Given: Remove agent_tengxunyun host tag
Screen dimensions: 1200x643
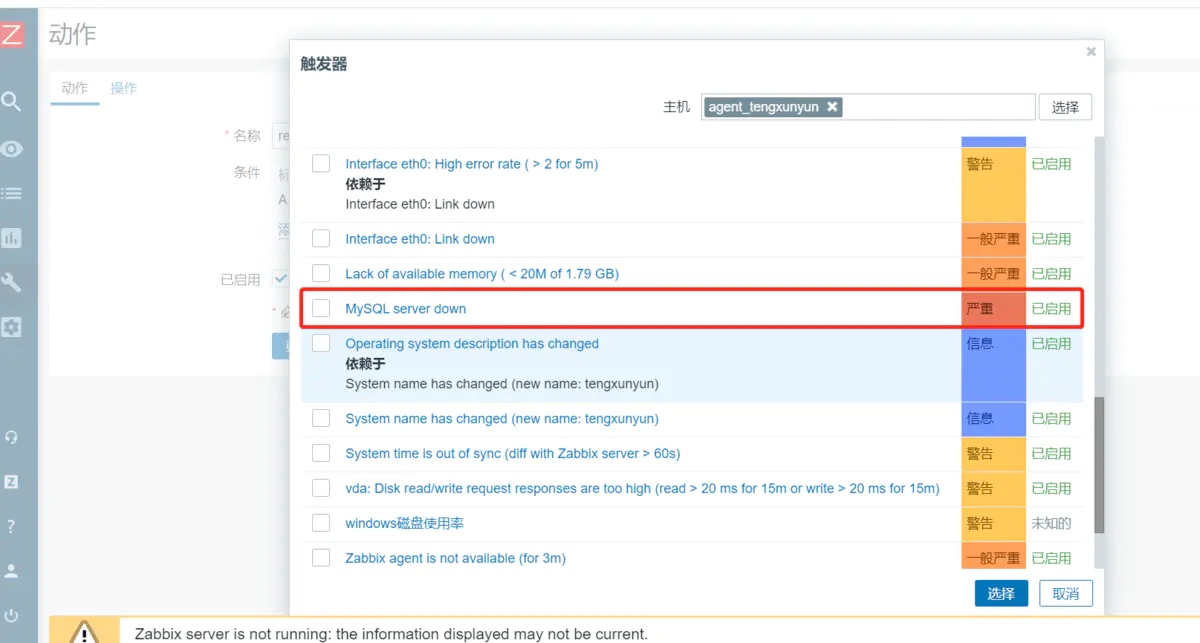Looking at the screenshot, I should coord(832,106).
